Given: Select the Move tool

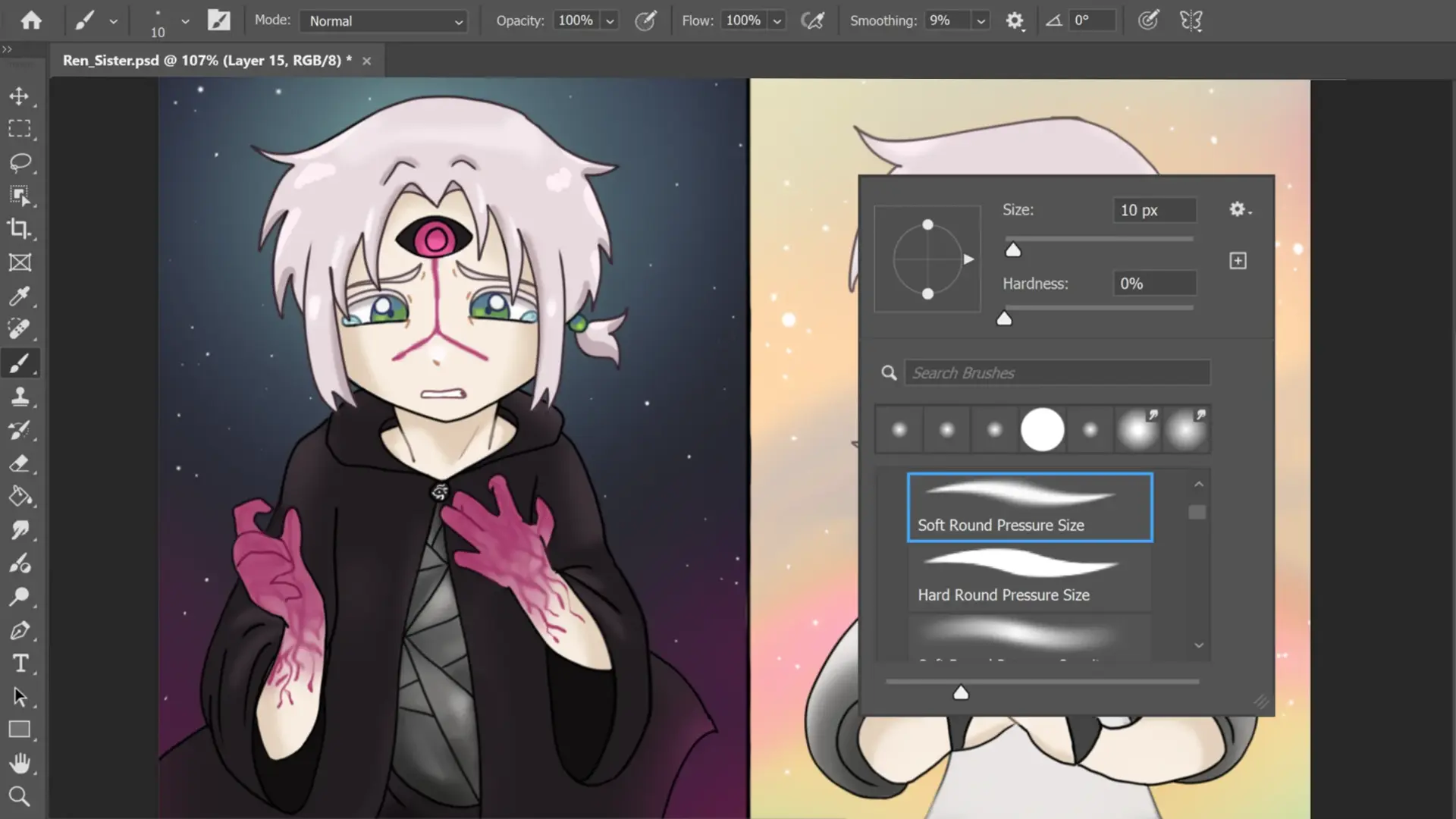Looking at the screenshot, I should (x=20, y=96).
